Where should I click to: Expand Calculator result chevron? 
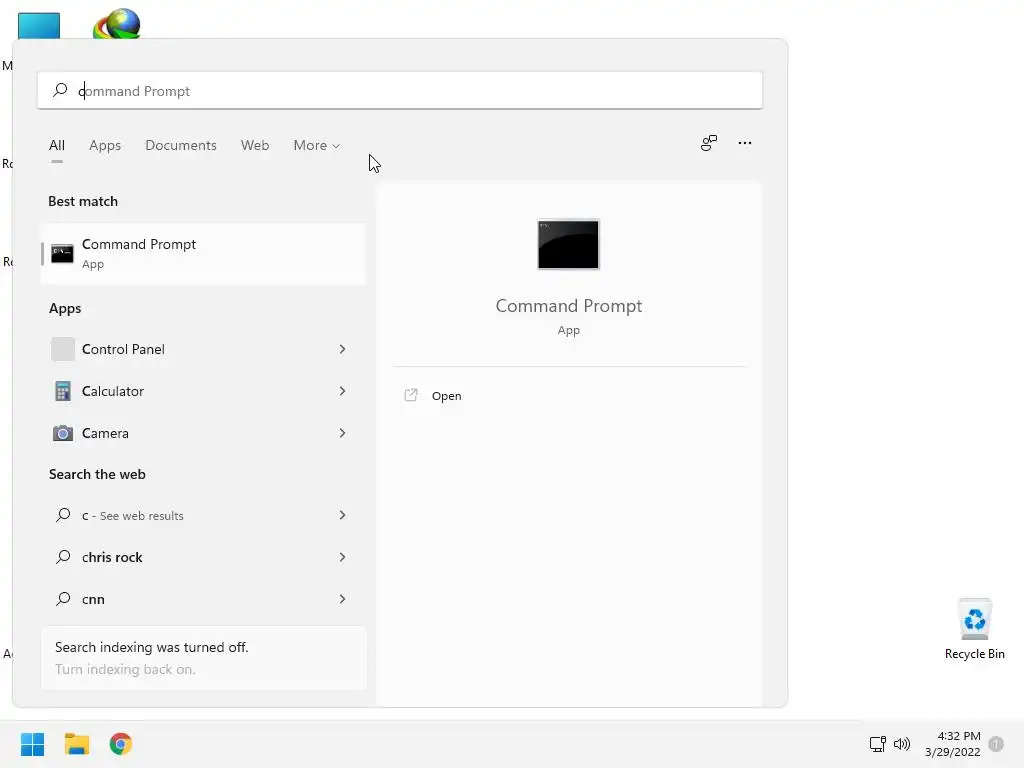(x=342, y=391)
